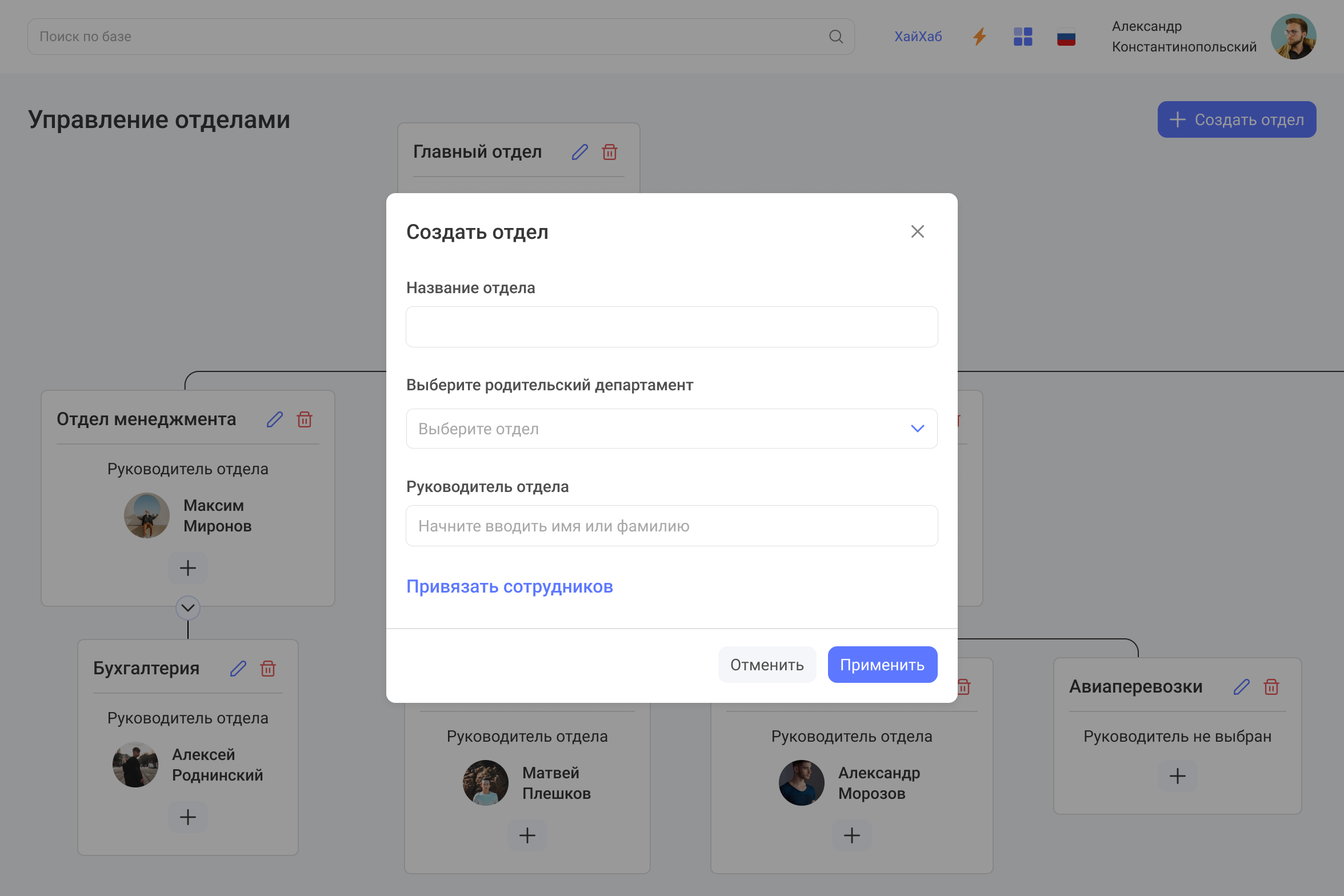Add employee via plus under Максим Миронов
This screenshot has height=896, width=1344.
[187, 567]
